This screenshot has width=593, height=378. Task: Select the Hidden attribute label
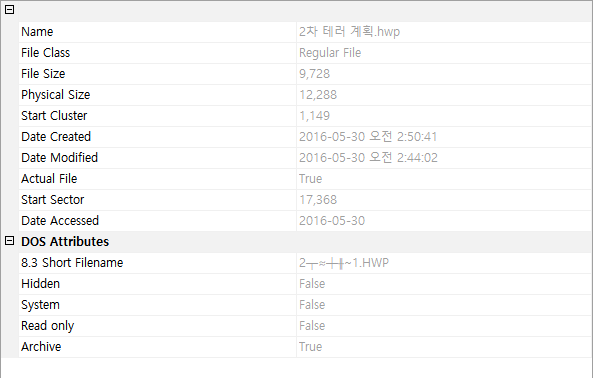[x=40, y=284]
